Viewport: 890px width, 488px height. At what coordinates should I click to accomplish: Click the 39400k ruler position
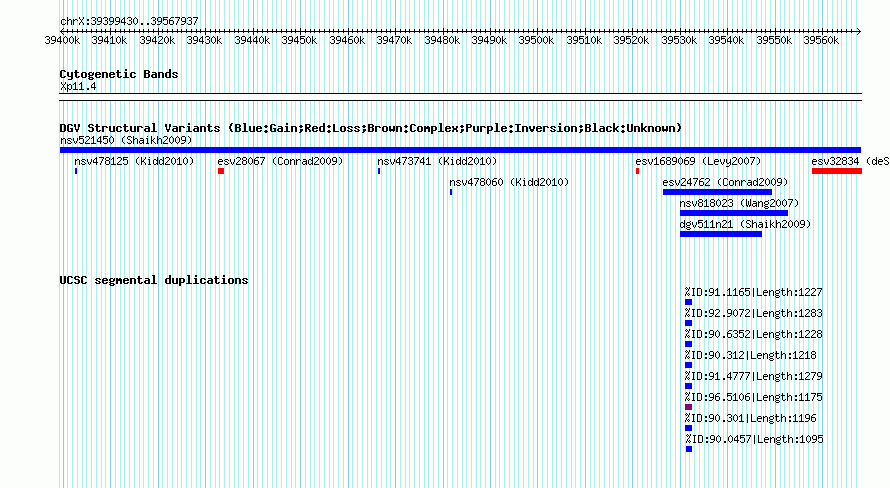62,40
